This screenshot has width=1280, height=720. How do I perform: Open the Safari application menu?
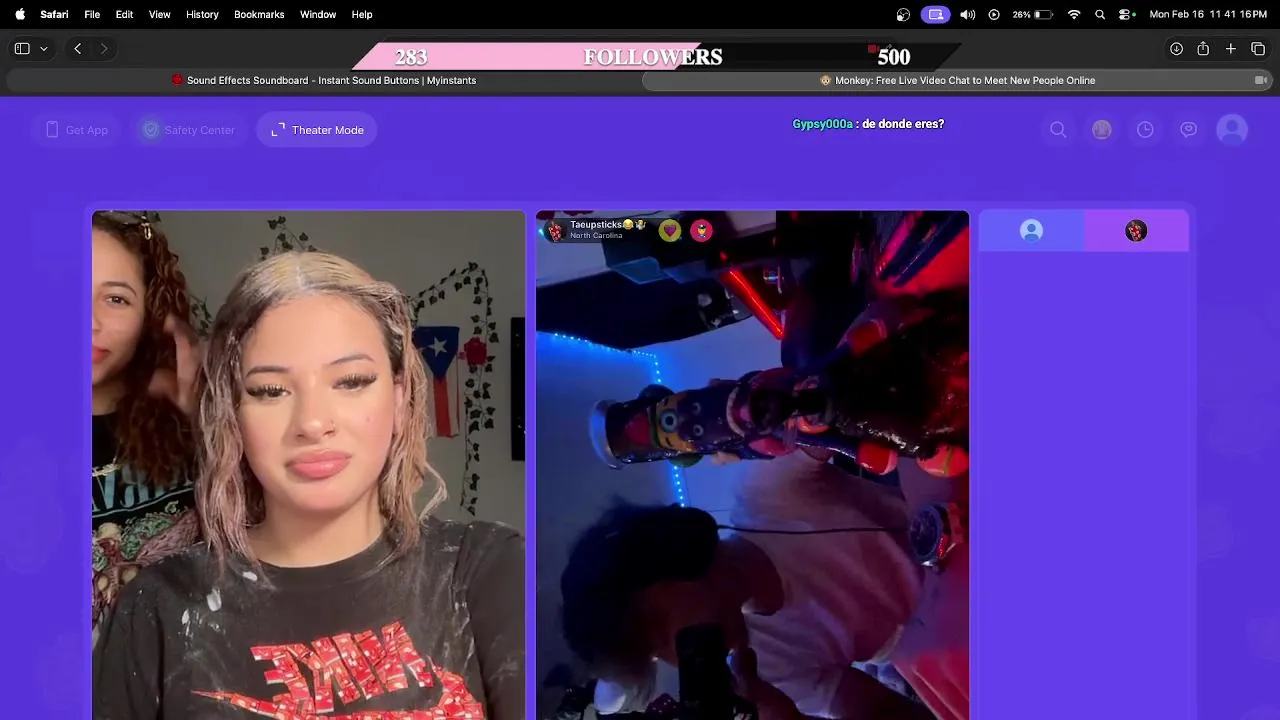click(54, 14)
